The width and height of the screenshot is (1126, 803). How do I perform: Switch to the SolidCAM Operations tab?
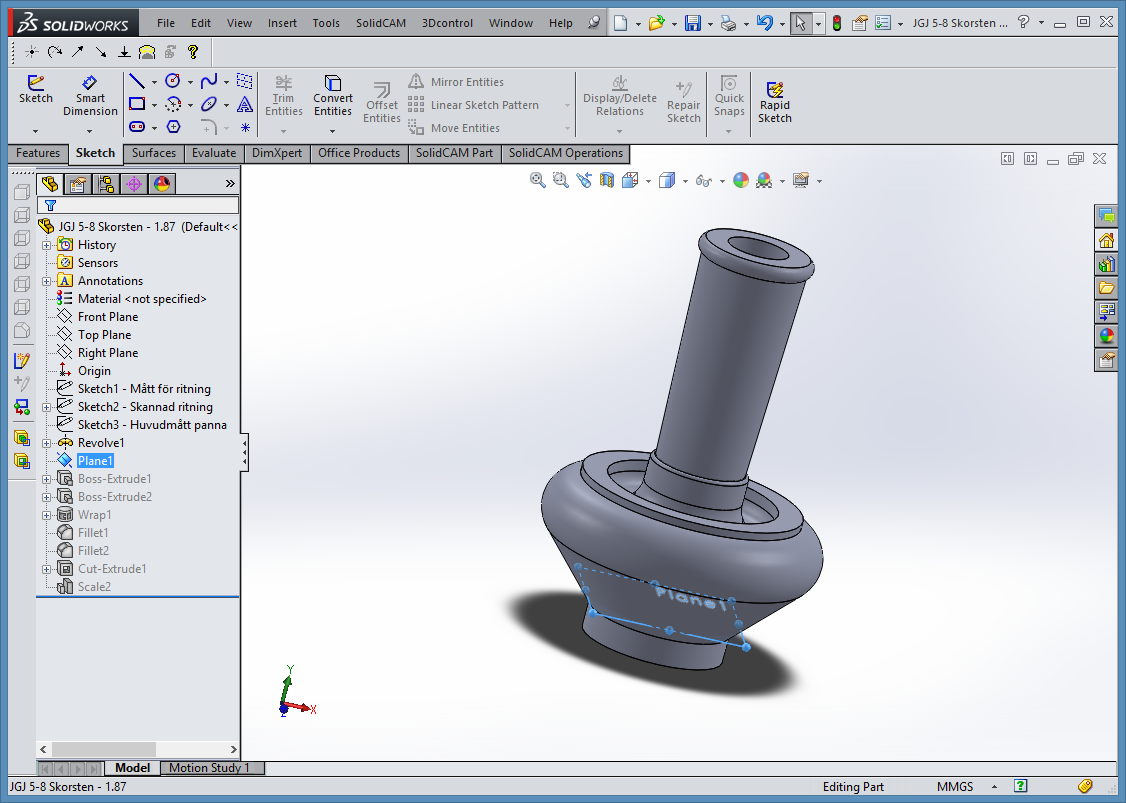coord(566,153)
